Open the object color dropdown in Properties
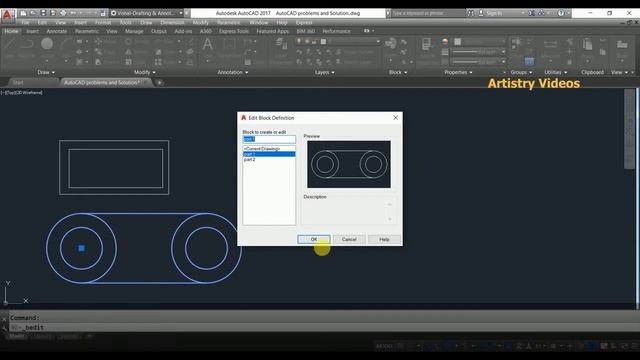 [503, 42]
